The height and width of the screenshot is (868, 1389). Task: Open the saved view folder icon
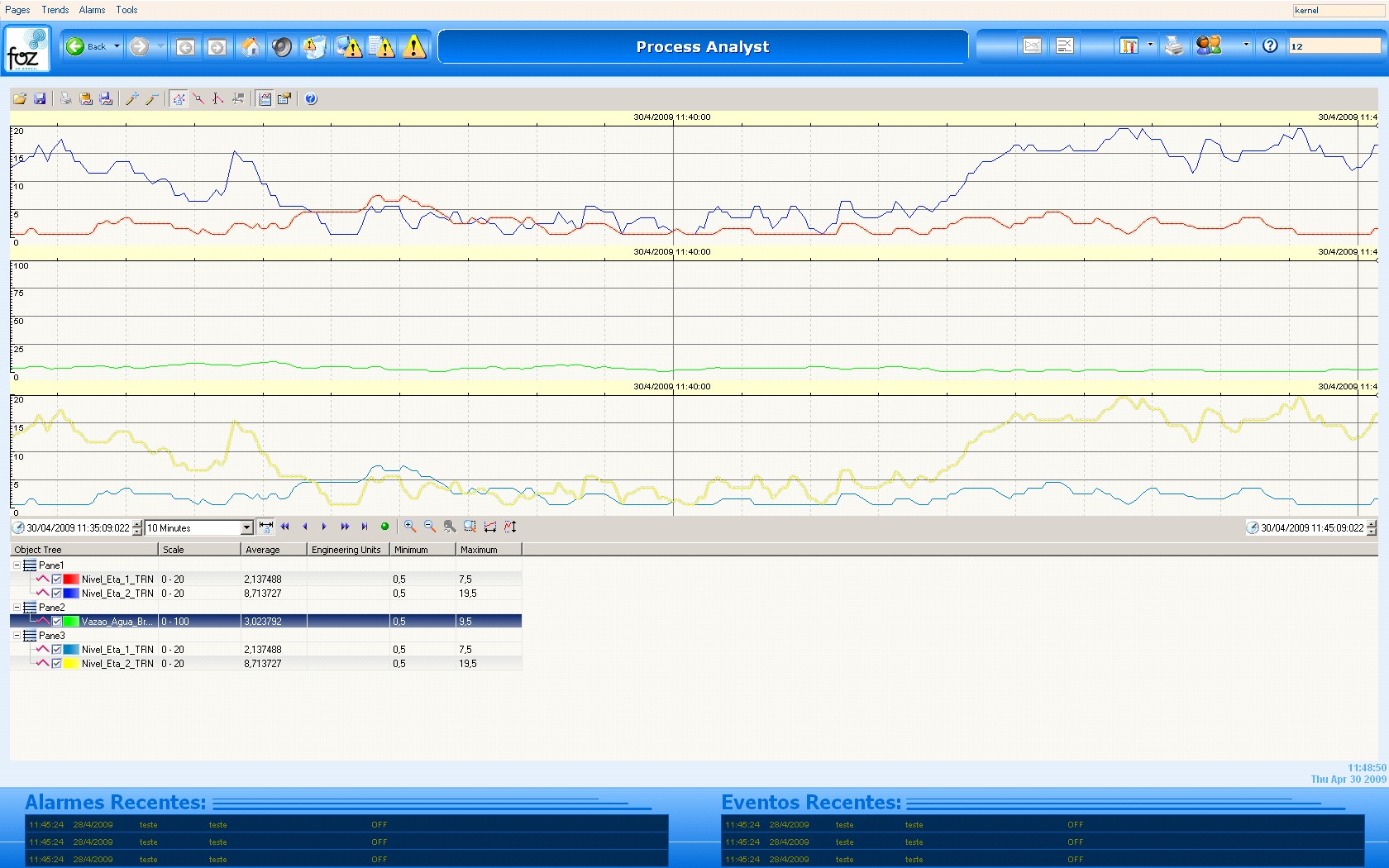point(20,99)
